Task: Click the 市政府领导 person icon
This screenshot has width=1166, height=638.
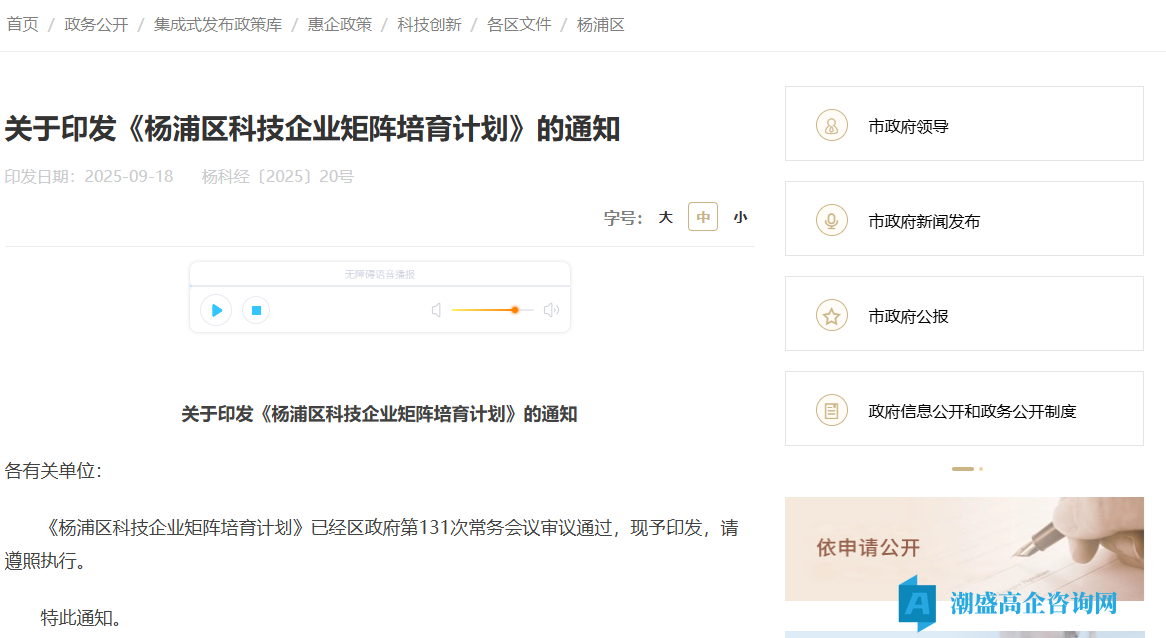Action: (832, 124)
